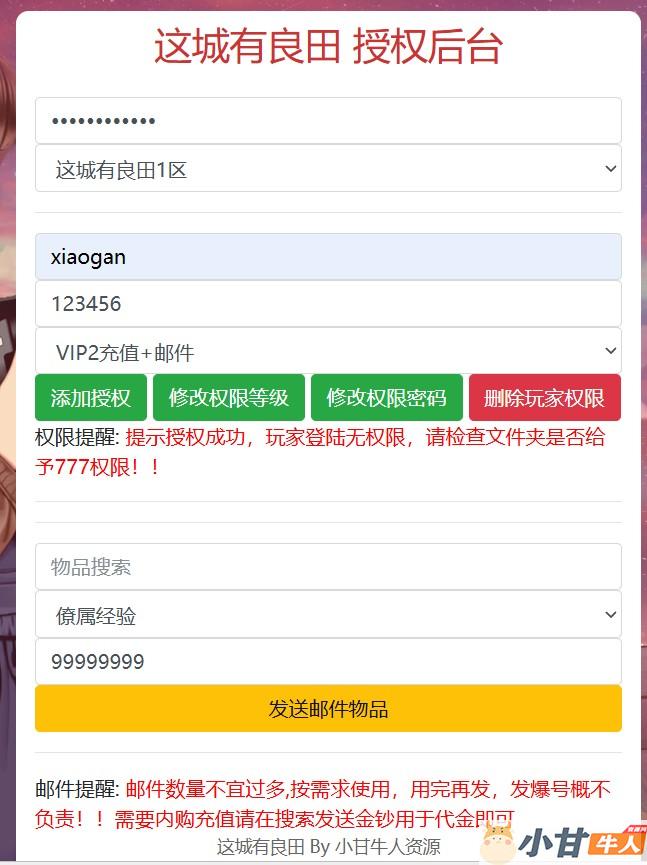Click the 99999999 quantity field
The width and height of the screenshot is (647, 865).
point(328,661)
